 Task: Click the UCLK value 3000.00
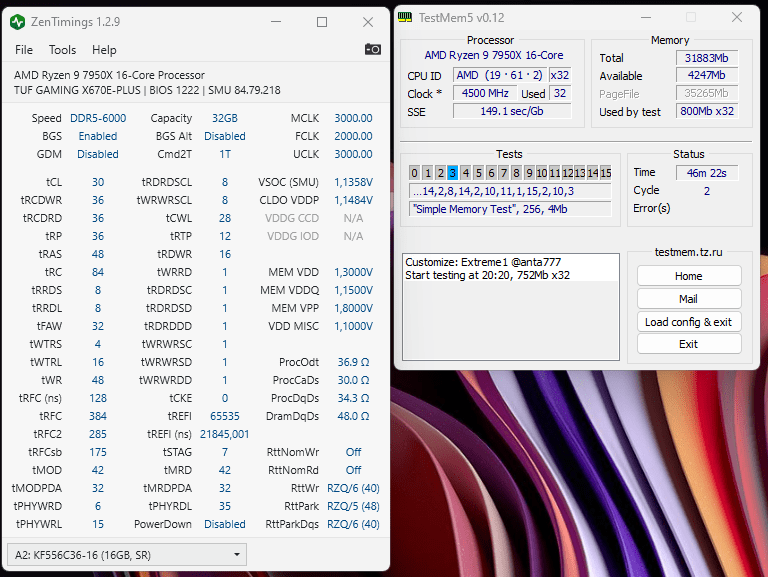[x=353, y=154]
